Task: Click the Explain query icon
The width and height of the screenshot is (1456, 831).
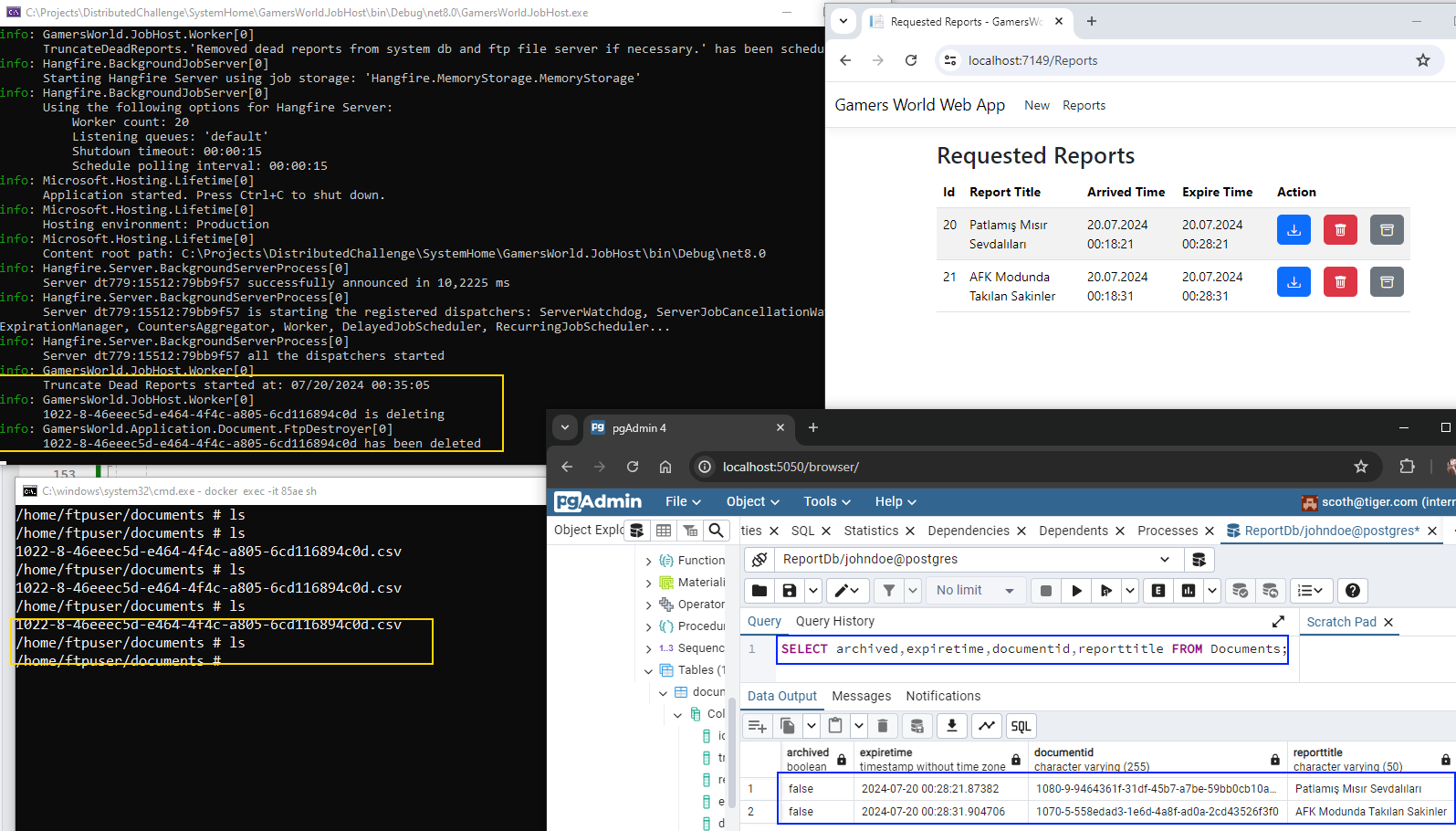Action: pyautogui.click(x=1158, y=591)
